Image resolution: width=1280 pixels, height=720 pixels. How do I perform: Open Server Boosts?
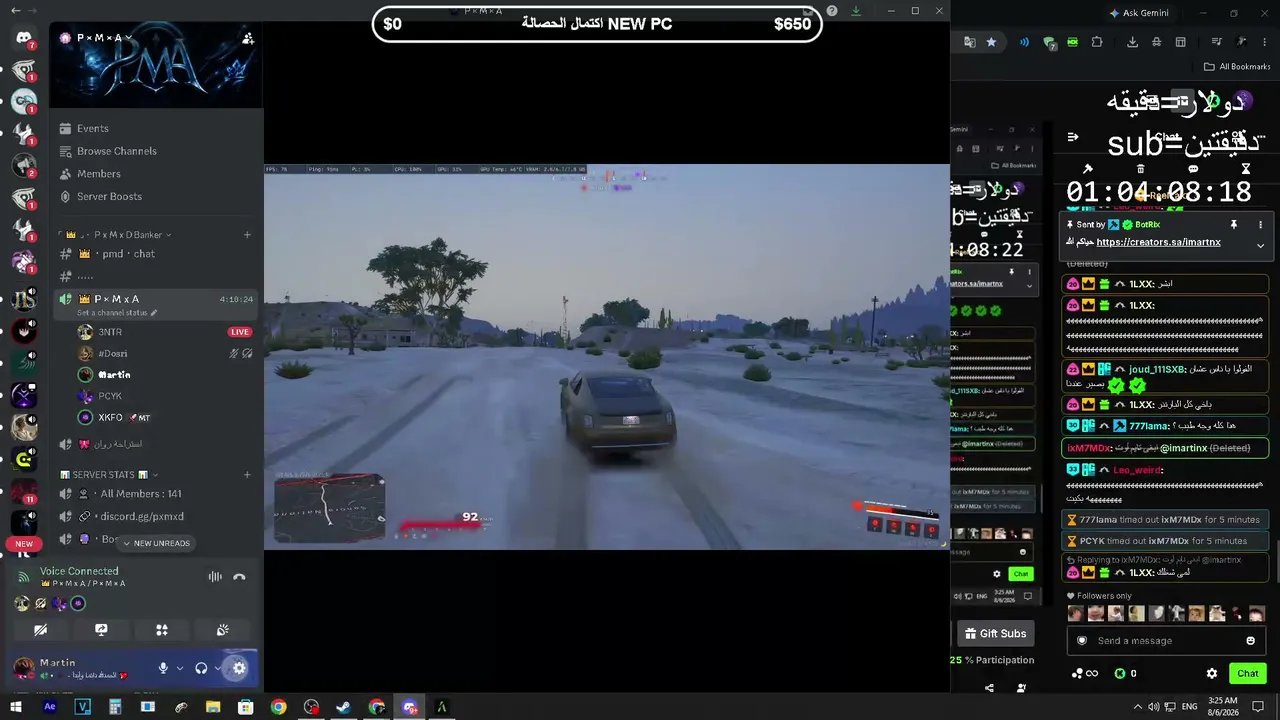click(x=156, y=197)
